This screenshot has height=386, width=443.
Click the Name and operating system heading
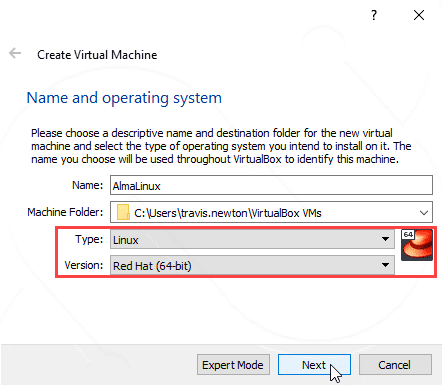pos(124,98)
